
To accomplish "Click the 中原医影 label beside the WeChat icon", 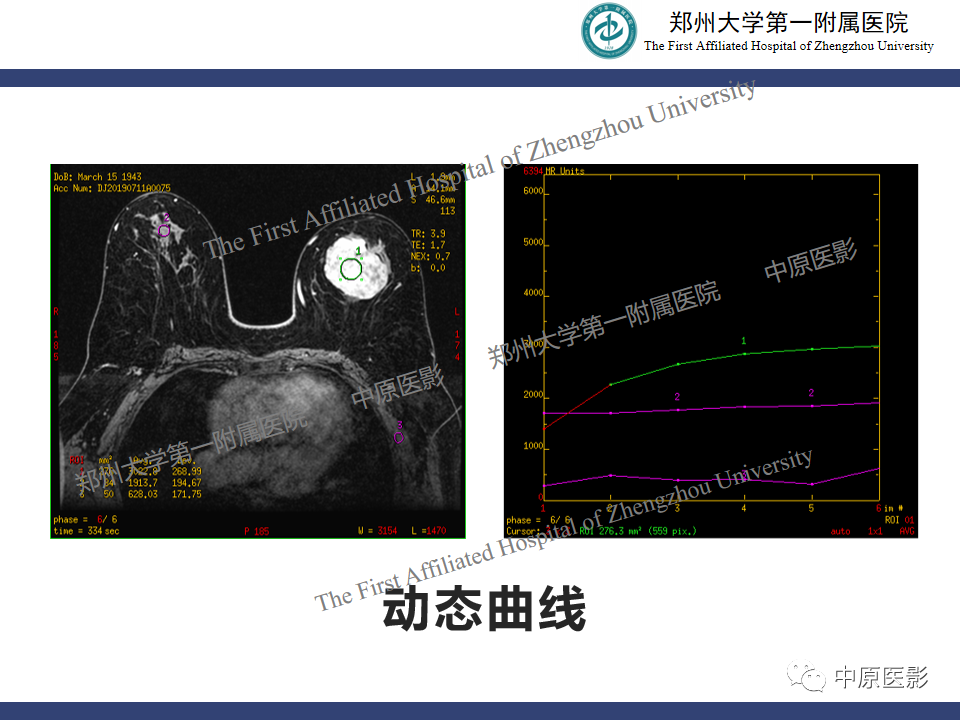I will (x=882, y=677).
